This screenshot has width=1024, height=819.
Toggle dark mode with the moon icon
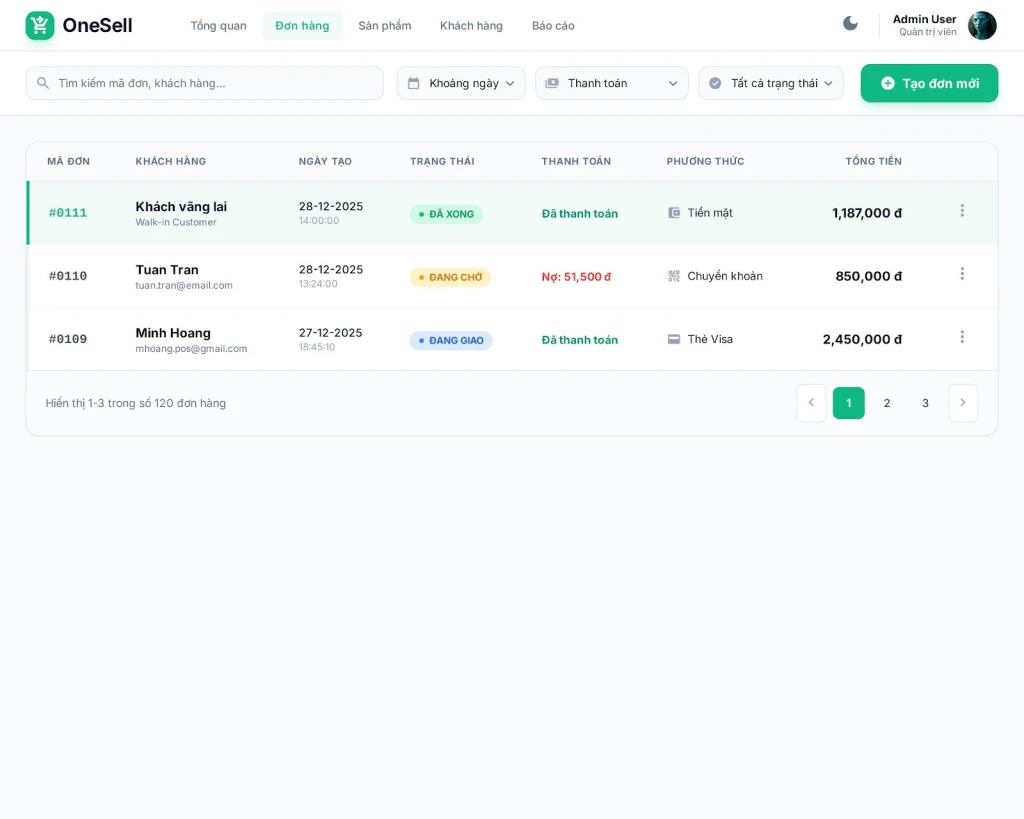(x=850, y=24)
